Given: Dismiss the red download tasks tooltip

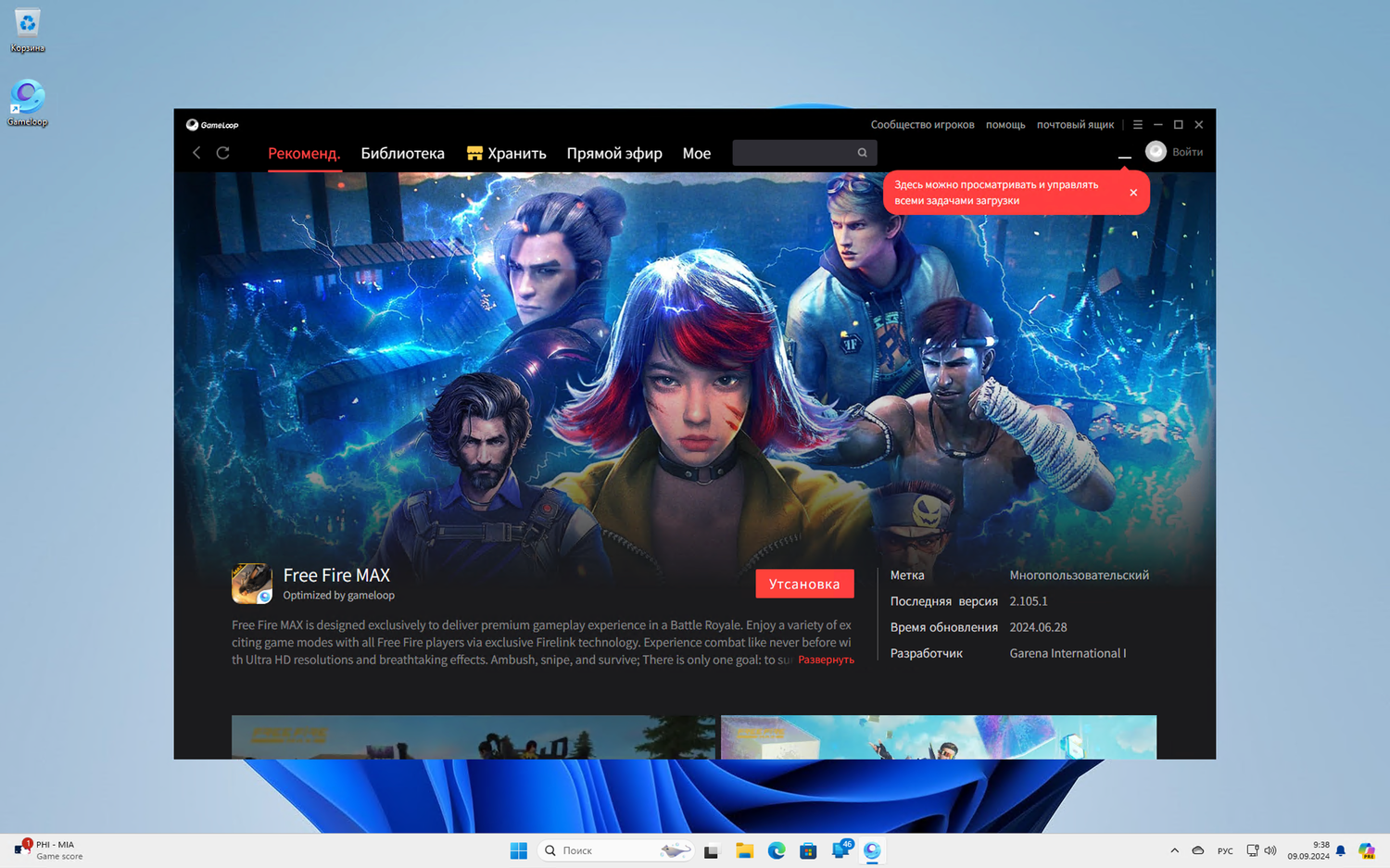Looking at the screenshot, I should (x=1133, y=193).
